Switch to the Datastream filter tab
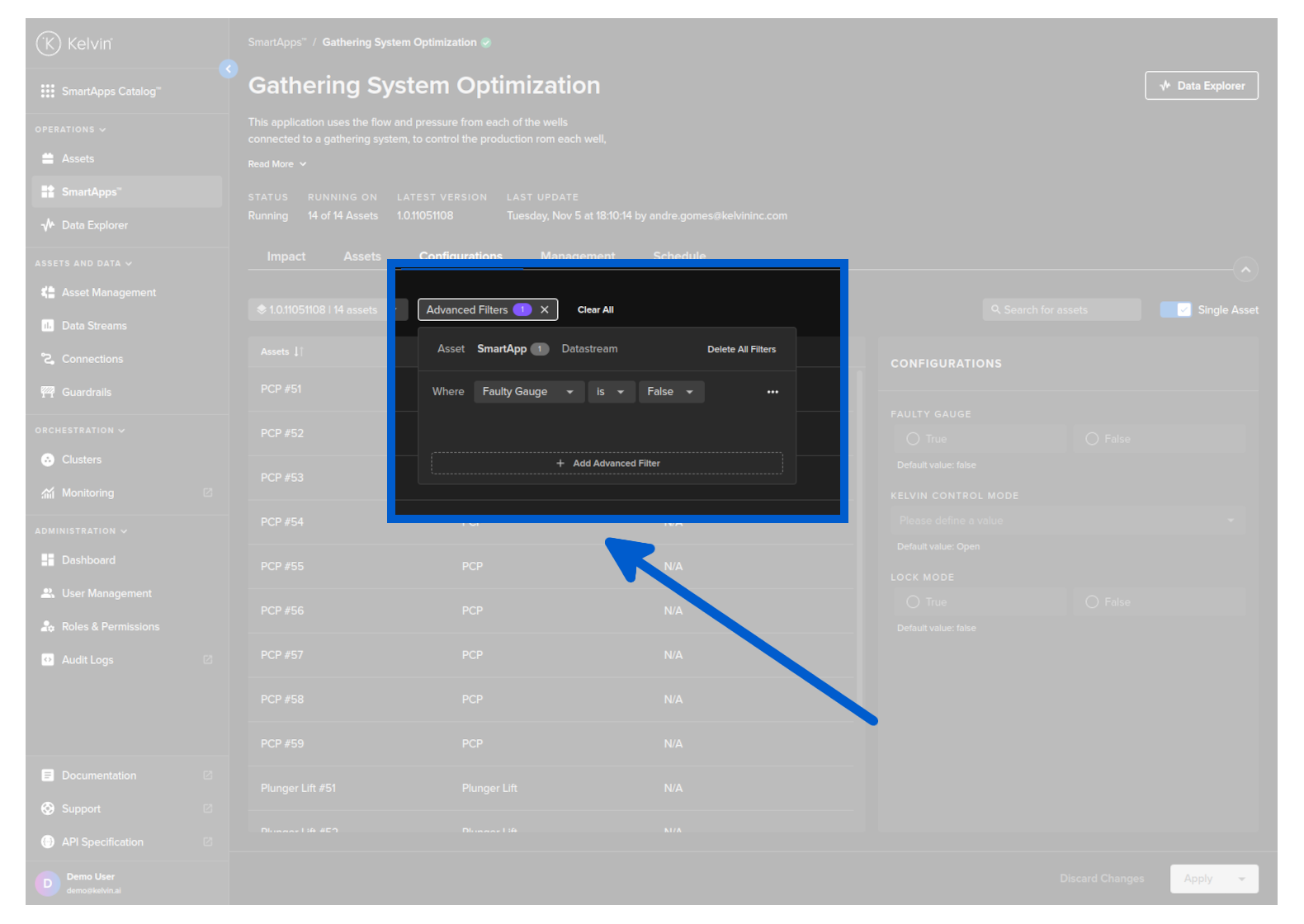Screen dimensions: 1304x924 point(589,349)
